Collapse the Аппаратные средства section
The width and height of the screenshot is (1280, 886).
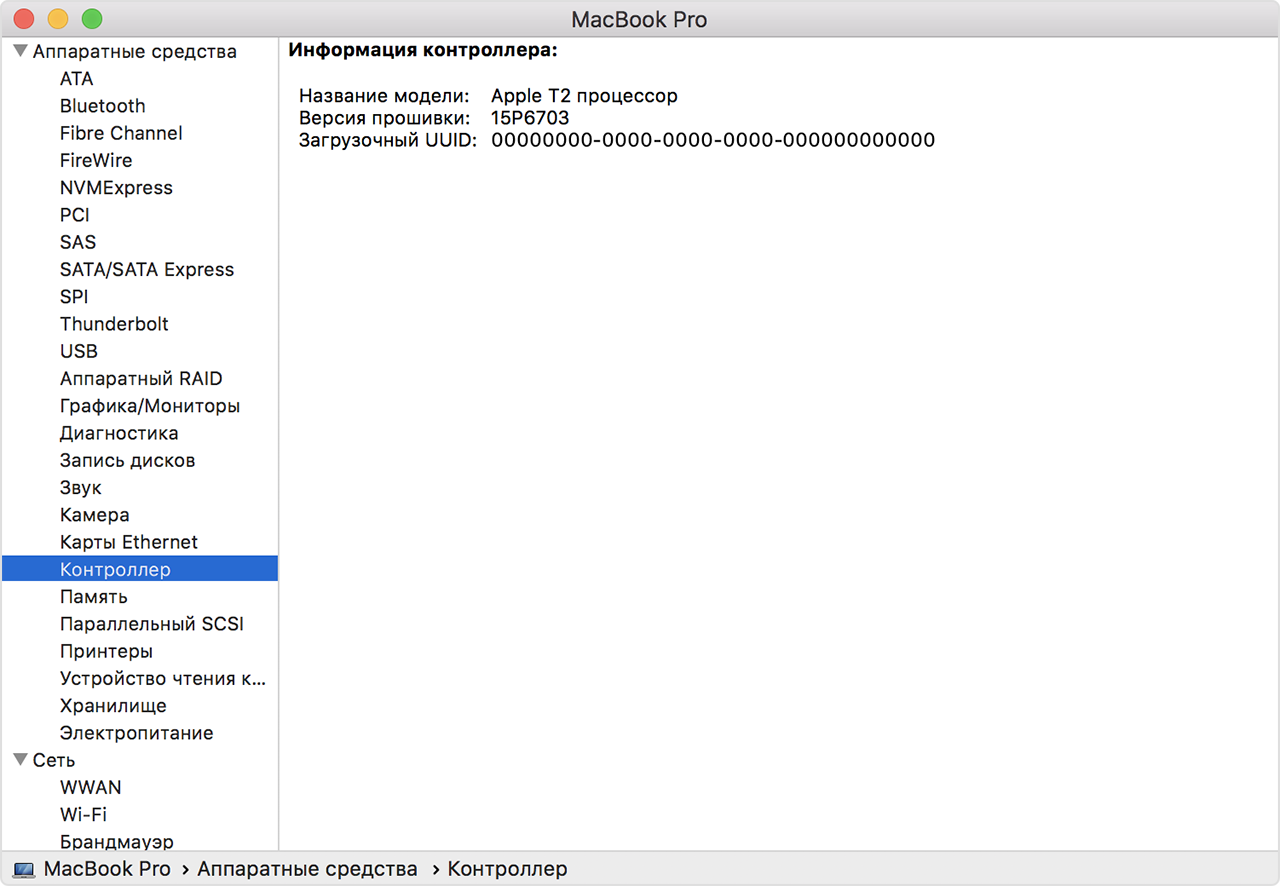click(x=20, y=51)
